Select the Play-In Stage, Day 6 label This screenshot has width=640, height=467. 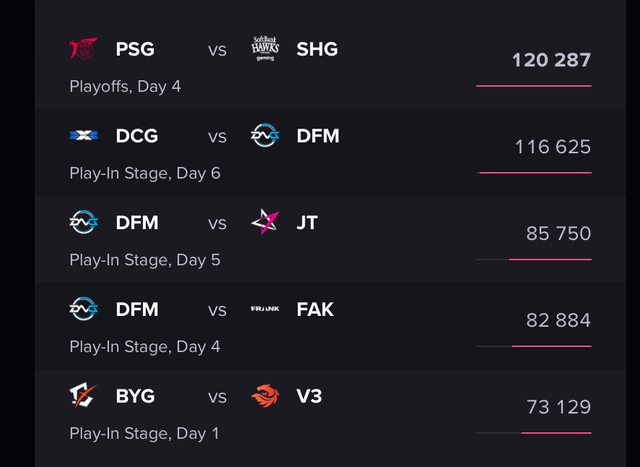point(144,173)
